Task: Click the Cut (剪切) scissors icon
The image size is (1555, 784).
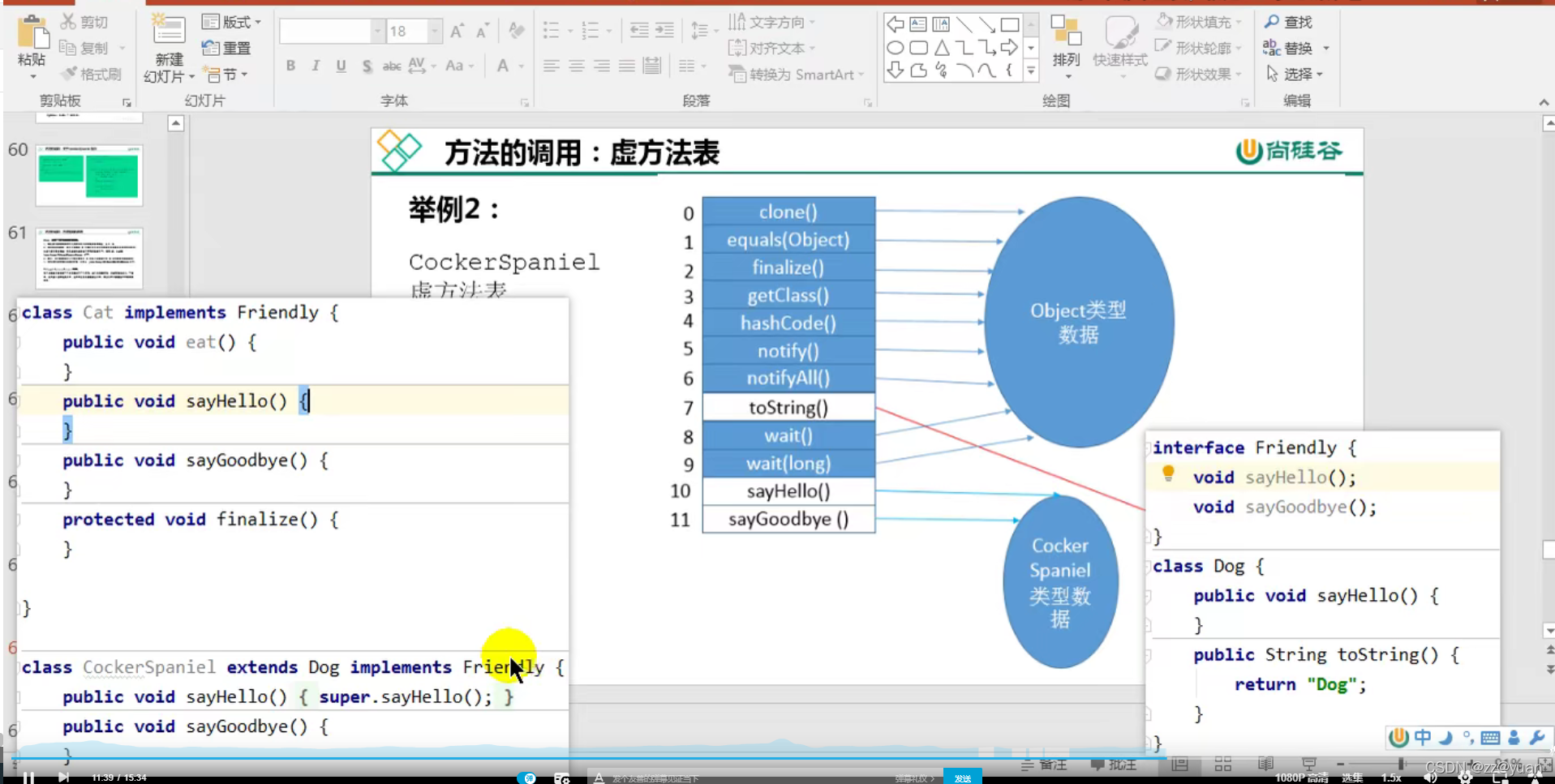Action: [x=68, y=21]
